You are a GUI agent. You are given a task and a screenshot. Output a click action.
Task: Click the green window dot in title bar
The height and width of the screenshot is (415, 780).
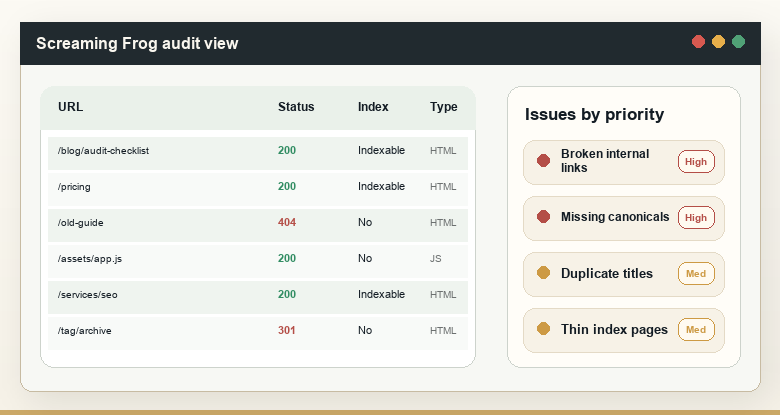739,42
